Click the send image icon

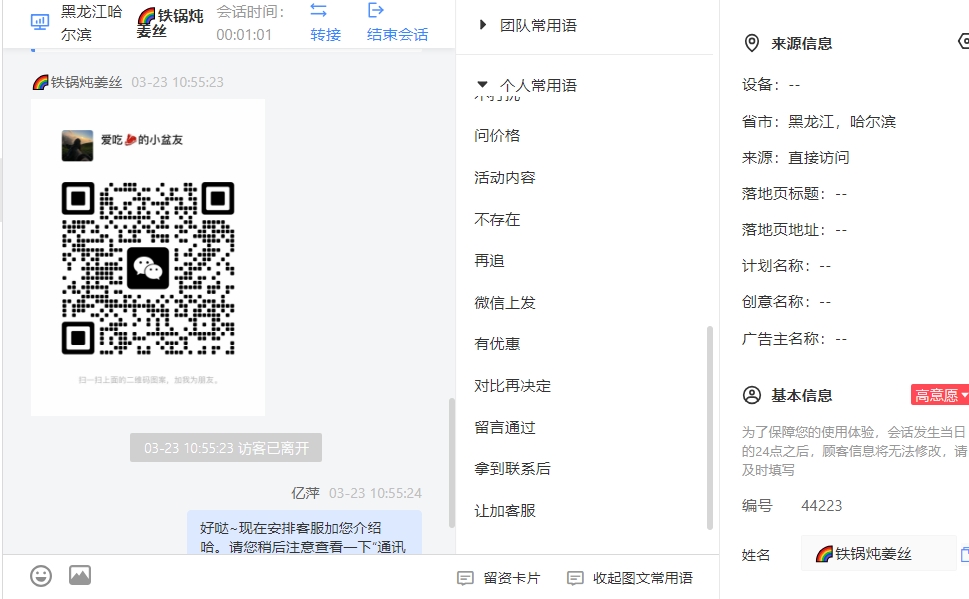coord(80,576)
